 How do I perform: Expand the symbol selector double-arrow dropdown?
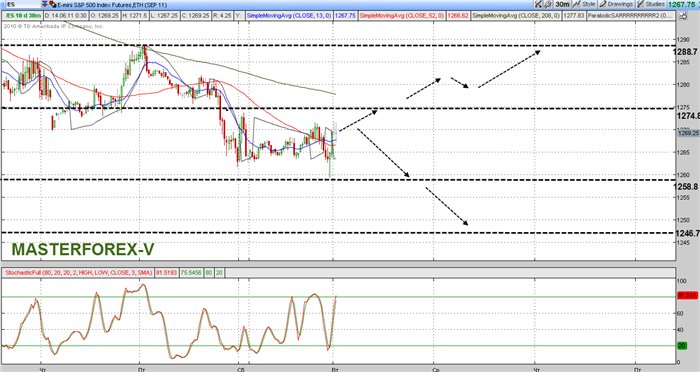44,4
